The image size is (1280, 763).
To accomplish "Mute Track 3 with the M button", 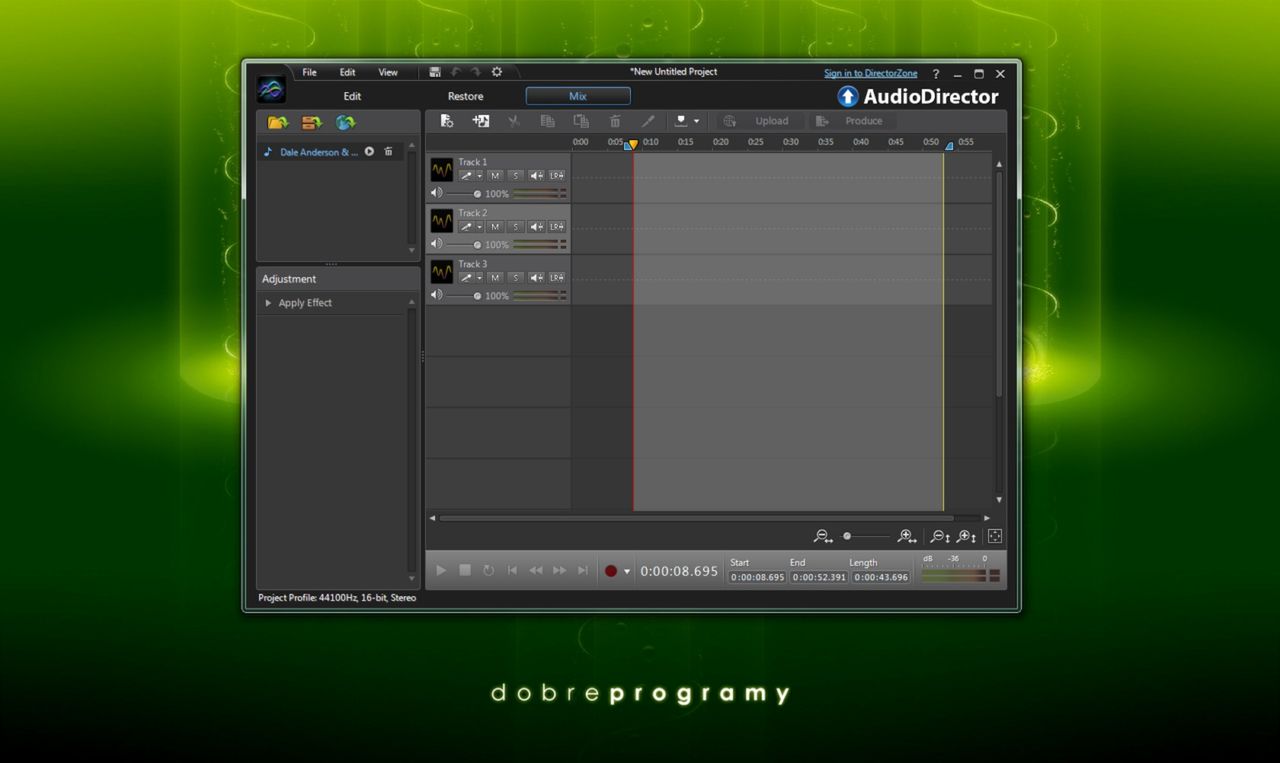I will pyautogui.click(x=494, y=278).
